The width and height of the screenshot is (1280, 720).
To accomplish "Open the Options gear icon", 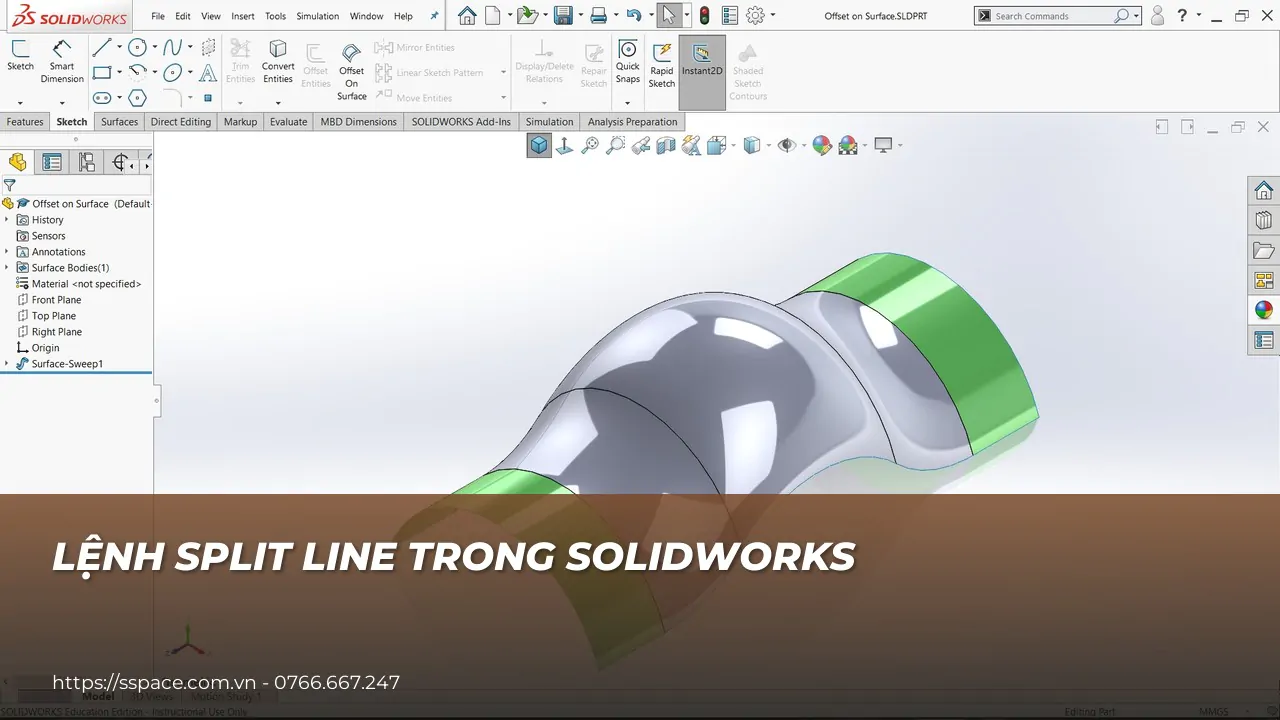I will [x=756, y=15].
